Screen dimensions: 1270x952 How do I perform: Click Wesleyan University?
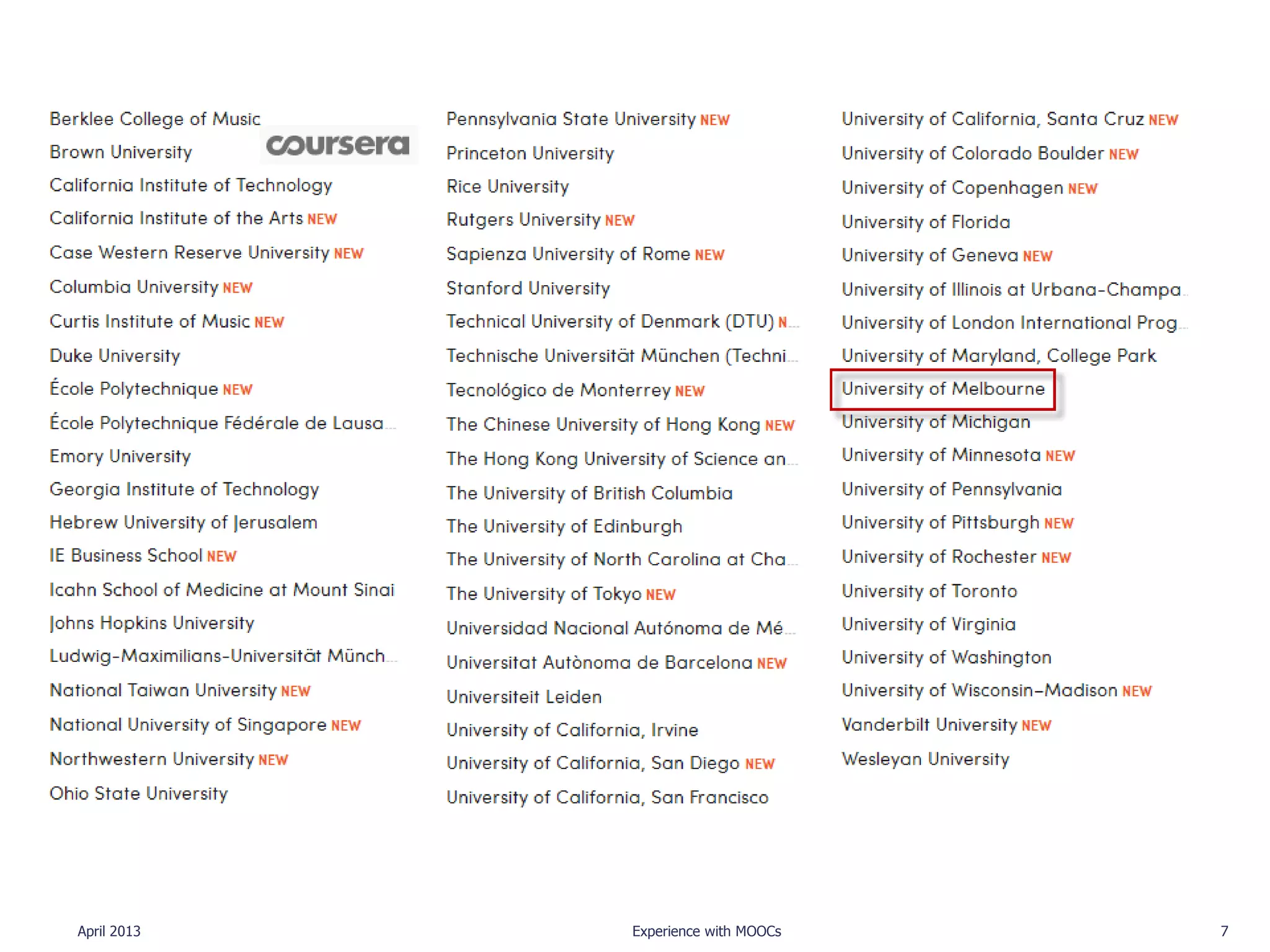925,760
